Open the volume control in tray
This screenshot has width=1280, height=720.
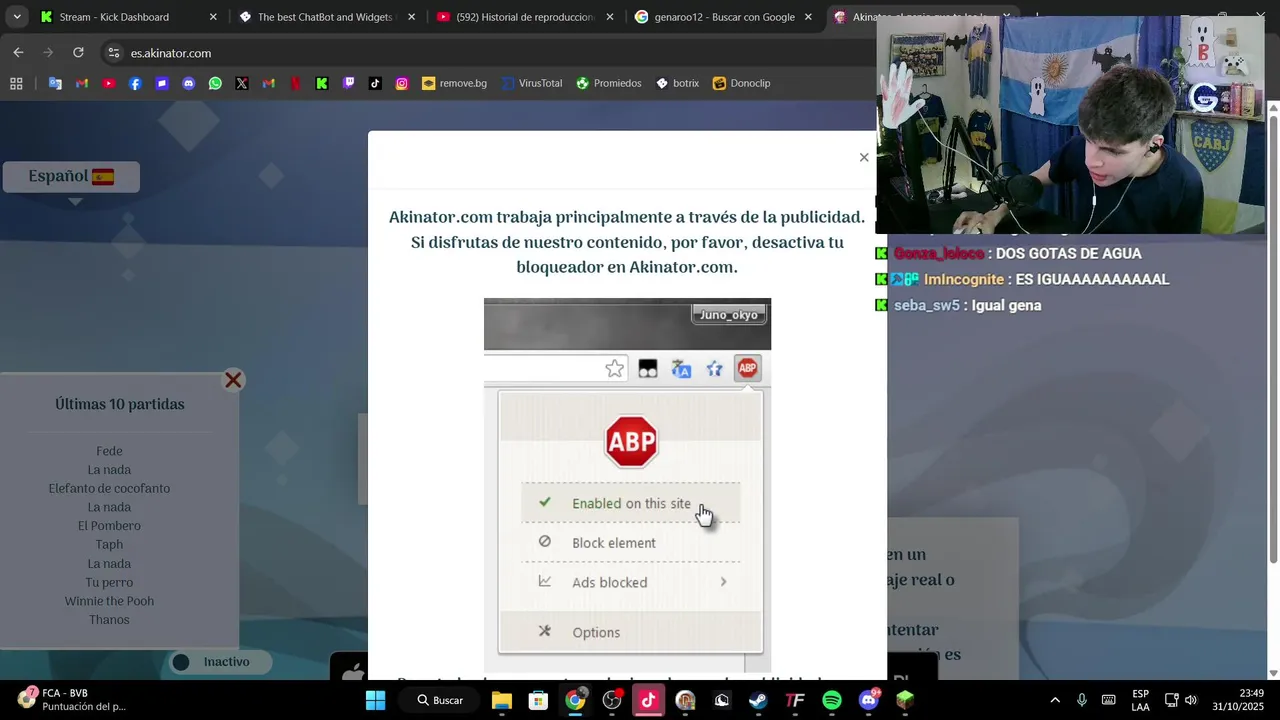1191,700
